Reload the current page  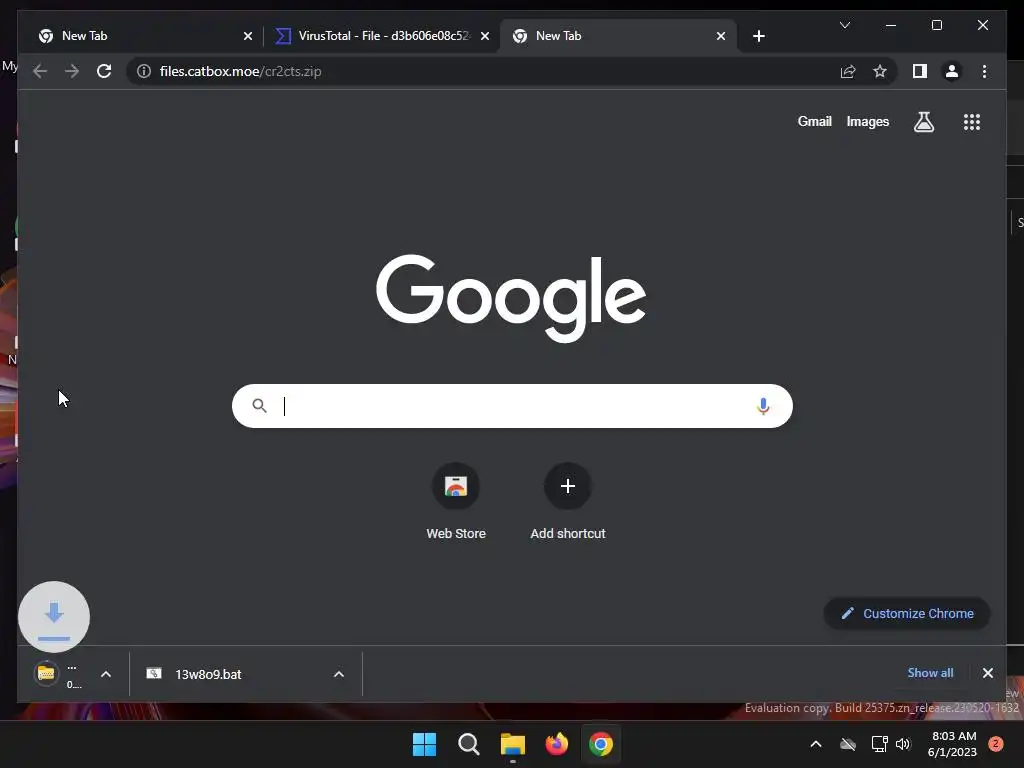click(104, 71)
